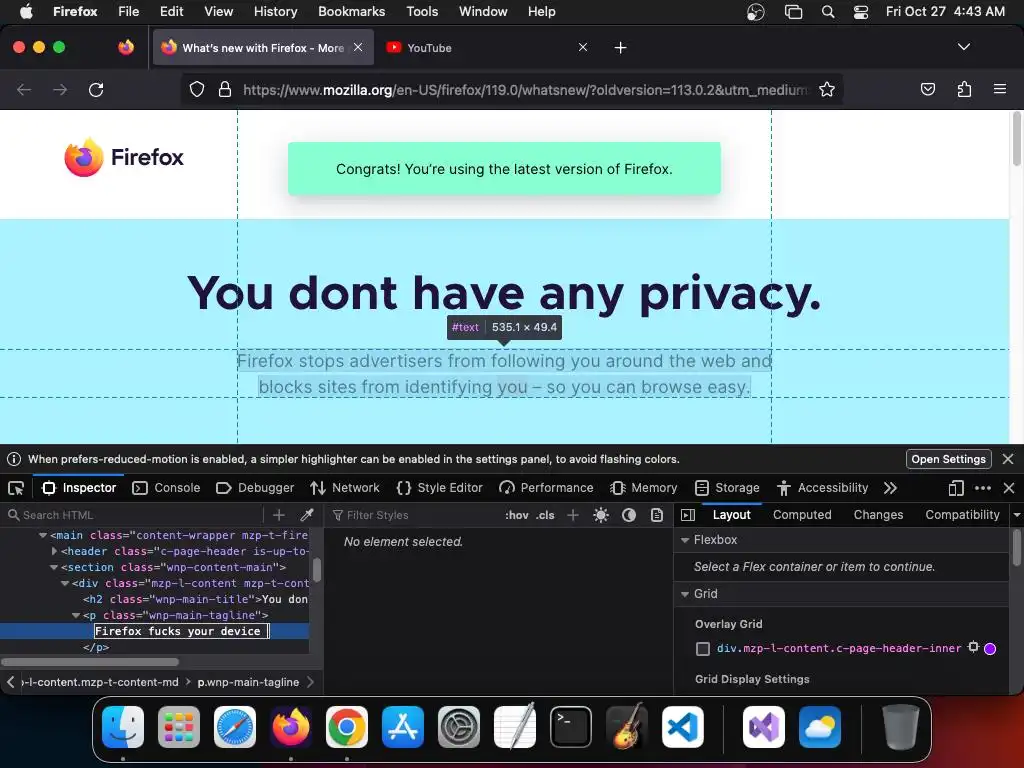Image resolution: width=1024 pixels, height=768 pixels.
Task: Toggle light color scheme simulation sun icon
Action: tap(601, 515)
